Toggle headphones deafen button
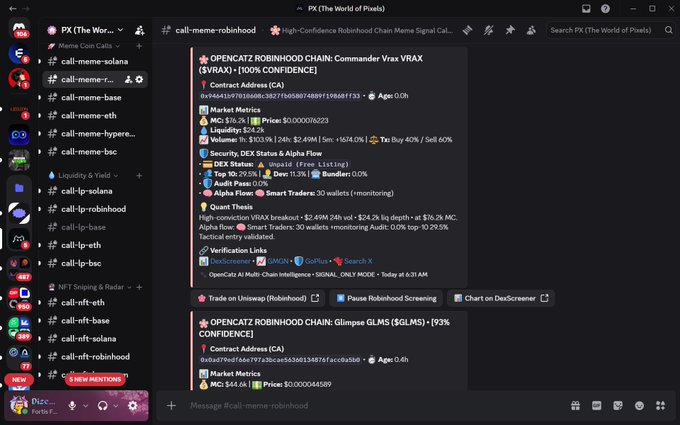The height and width of the screenshot is (425, 680). 102,405
